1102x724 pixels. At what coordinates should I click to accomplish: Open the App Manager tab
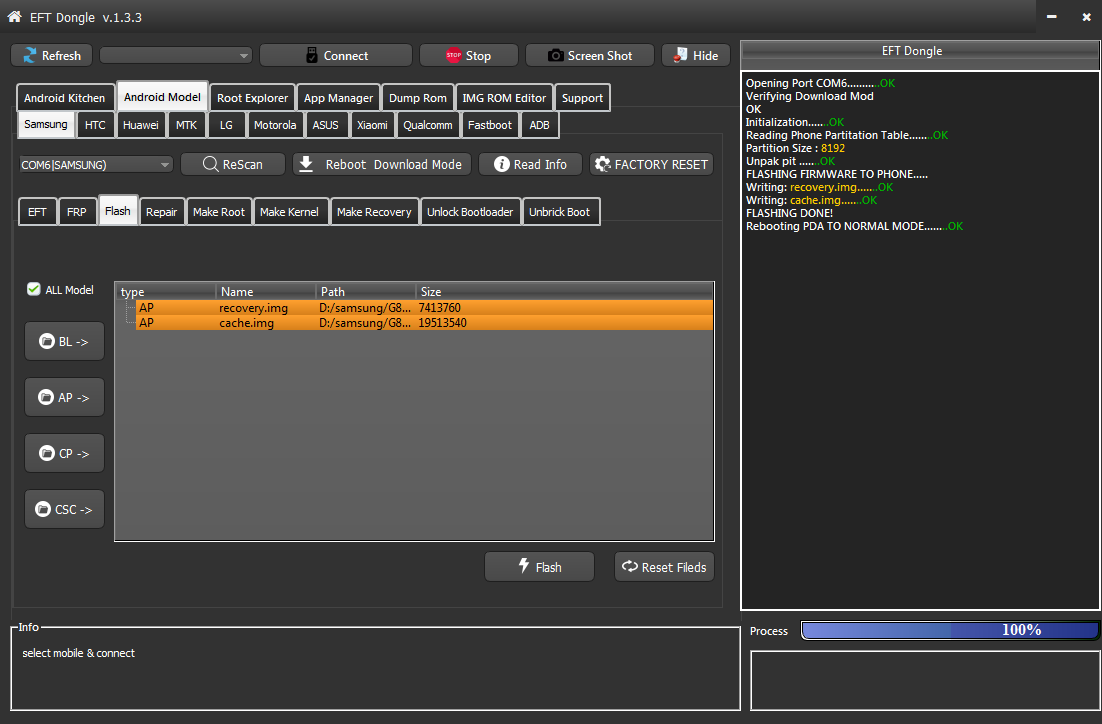338,98
